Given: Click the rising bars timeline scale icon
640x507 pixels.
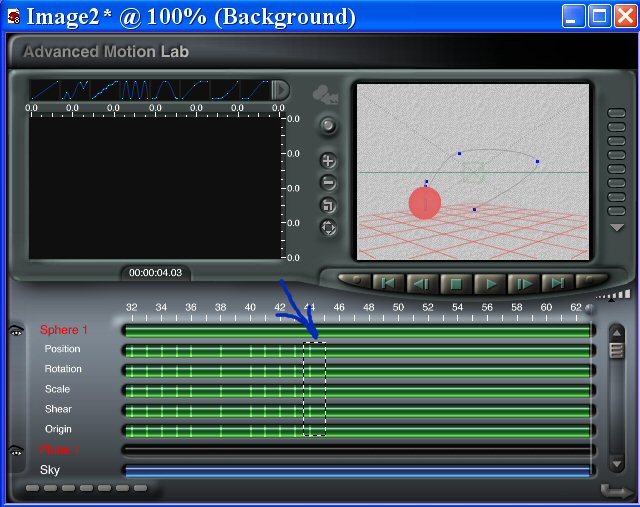Looking at the screenshot, I should [x=615, y=295].
